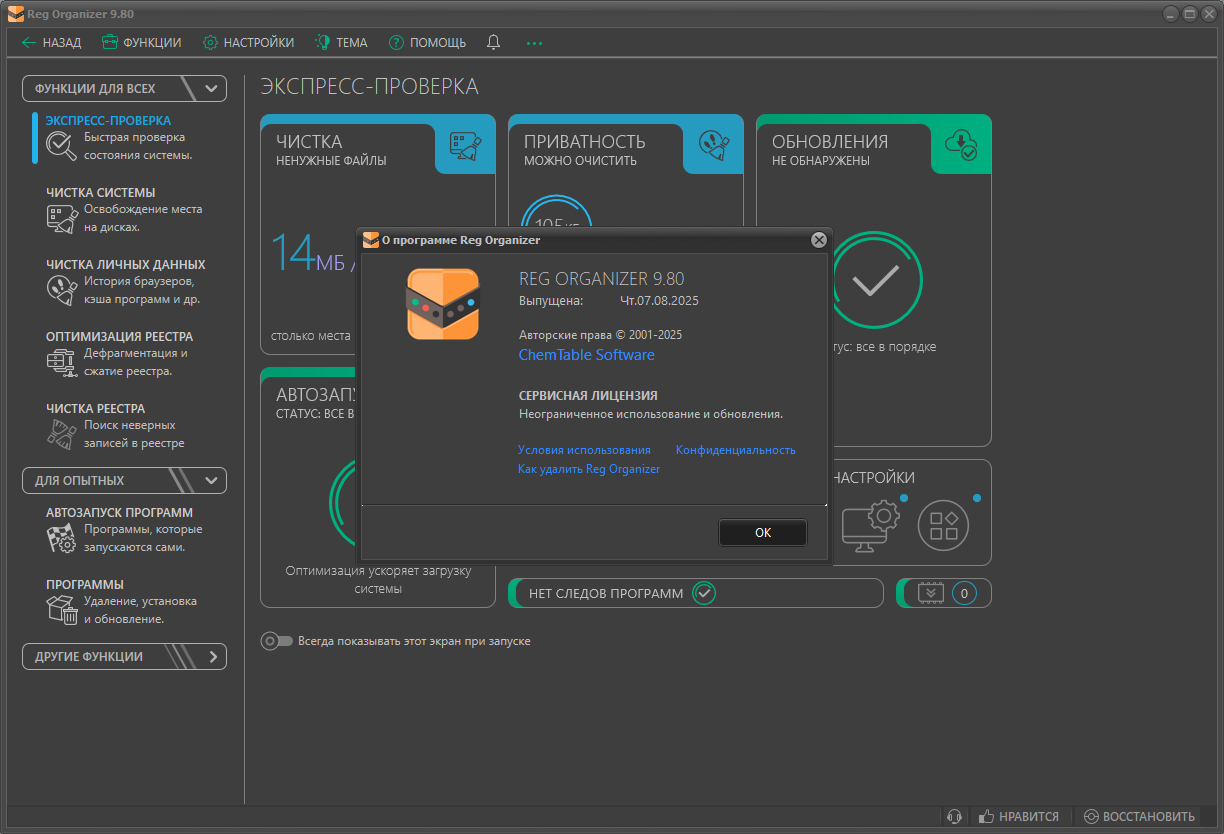Click the release date Чт.07.08.2025
The width and height of the screenshot is (1224, 834).
pyautogui.click(x=659, y=300)
